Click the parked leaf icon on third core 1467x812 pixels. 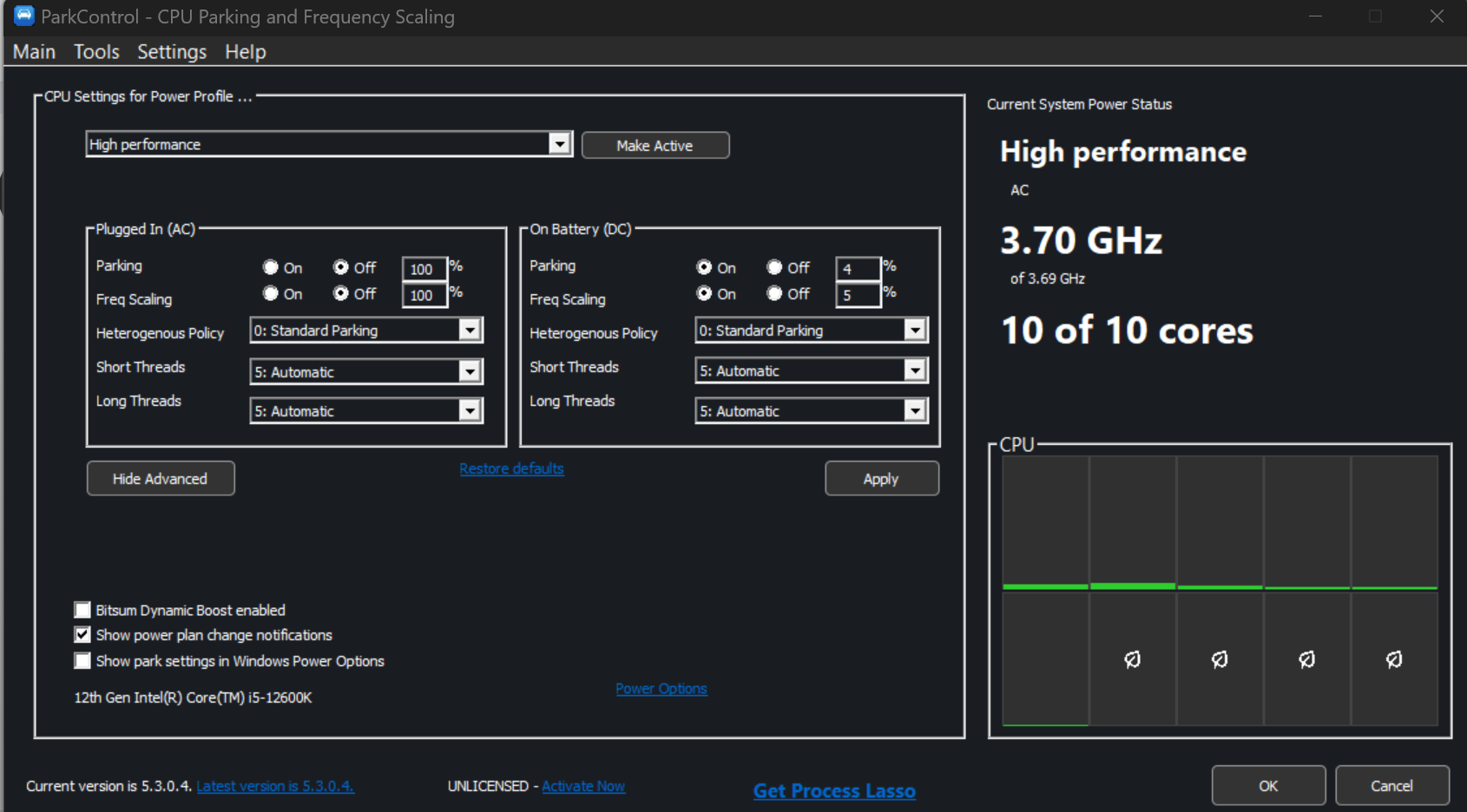pyautogui.click(x=1220, y=659)
